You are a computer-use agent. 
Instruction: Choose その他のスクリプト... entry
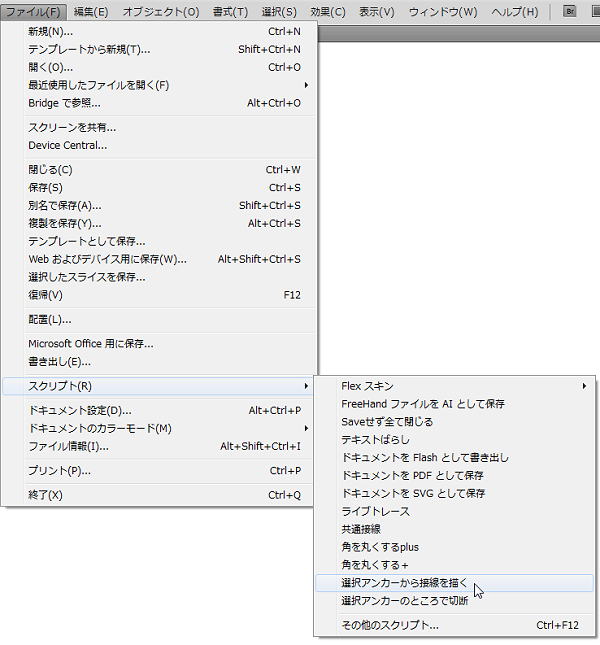(x=390, y=625)
